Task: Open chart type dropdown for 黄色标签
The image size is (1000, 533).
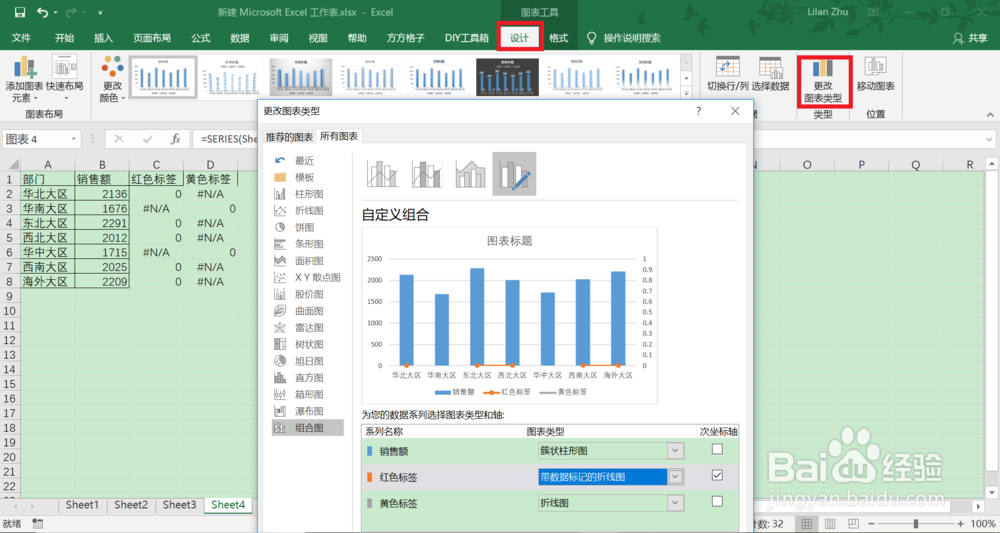Action: coord(675,503)
